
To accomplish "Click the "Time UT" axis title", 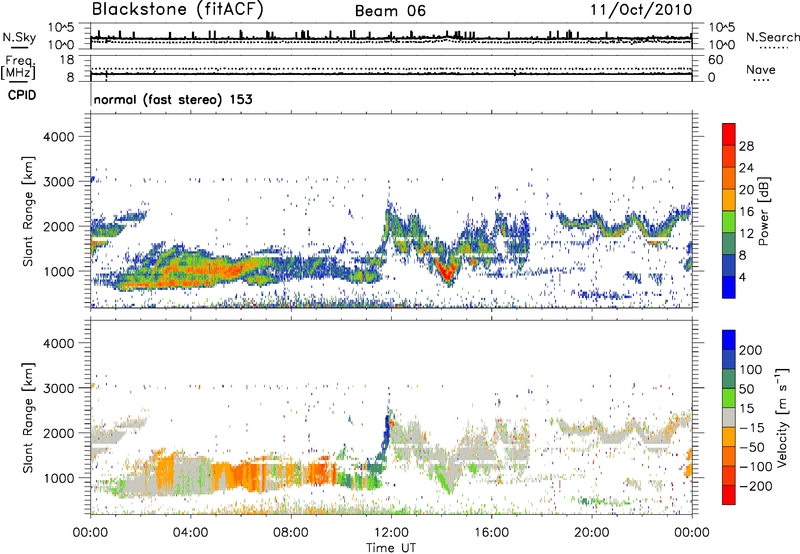I will 391,547.
